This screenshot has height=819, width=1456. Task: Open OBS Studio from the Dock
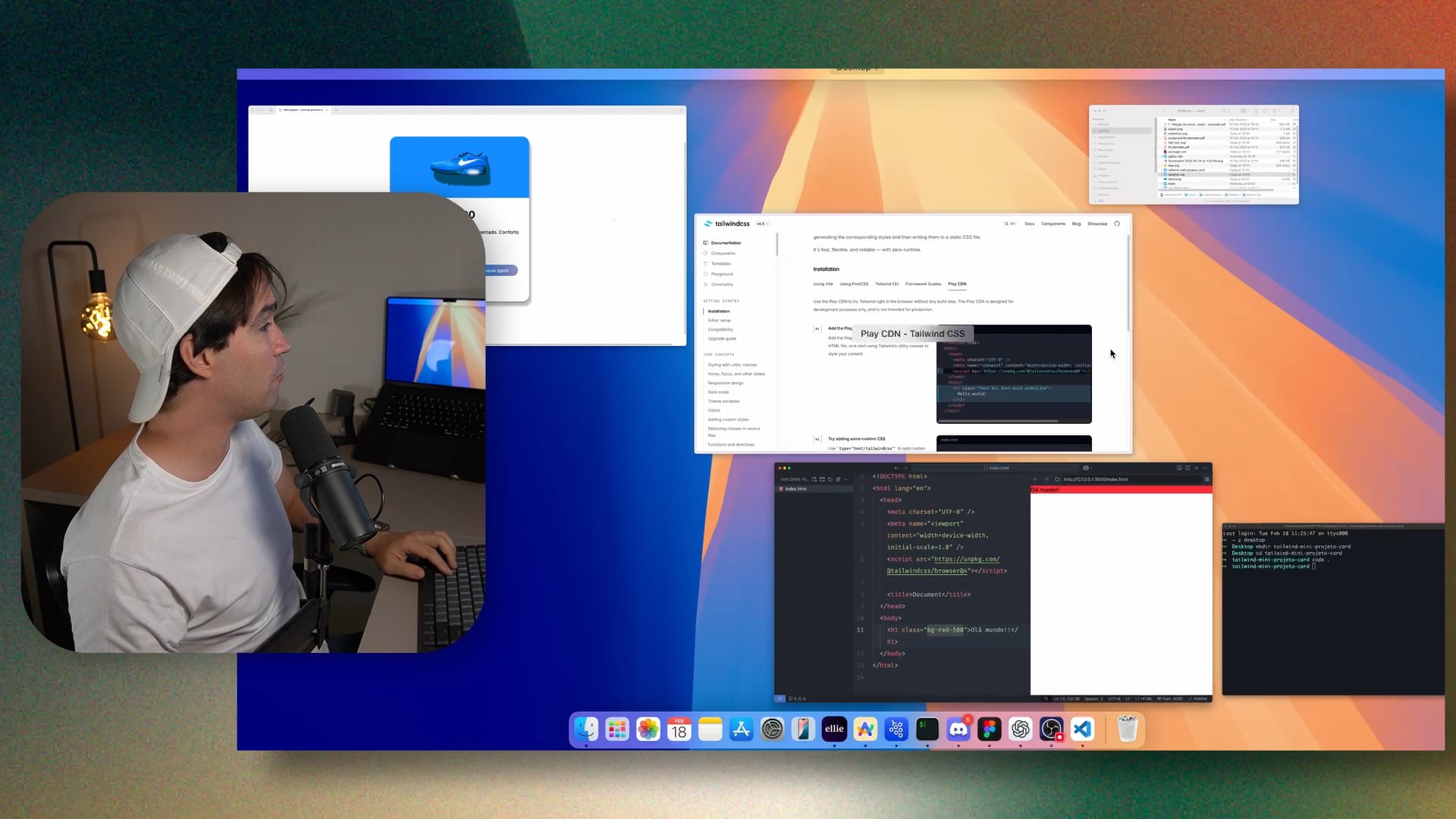(1052, 730)
